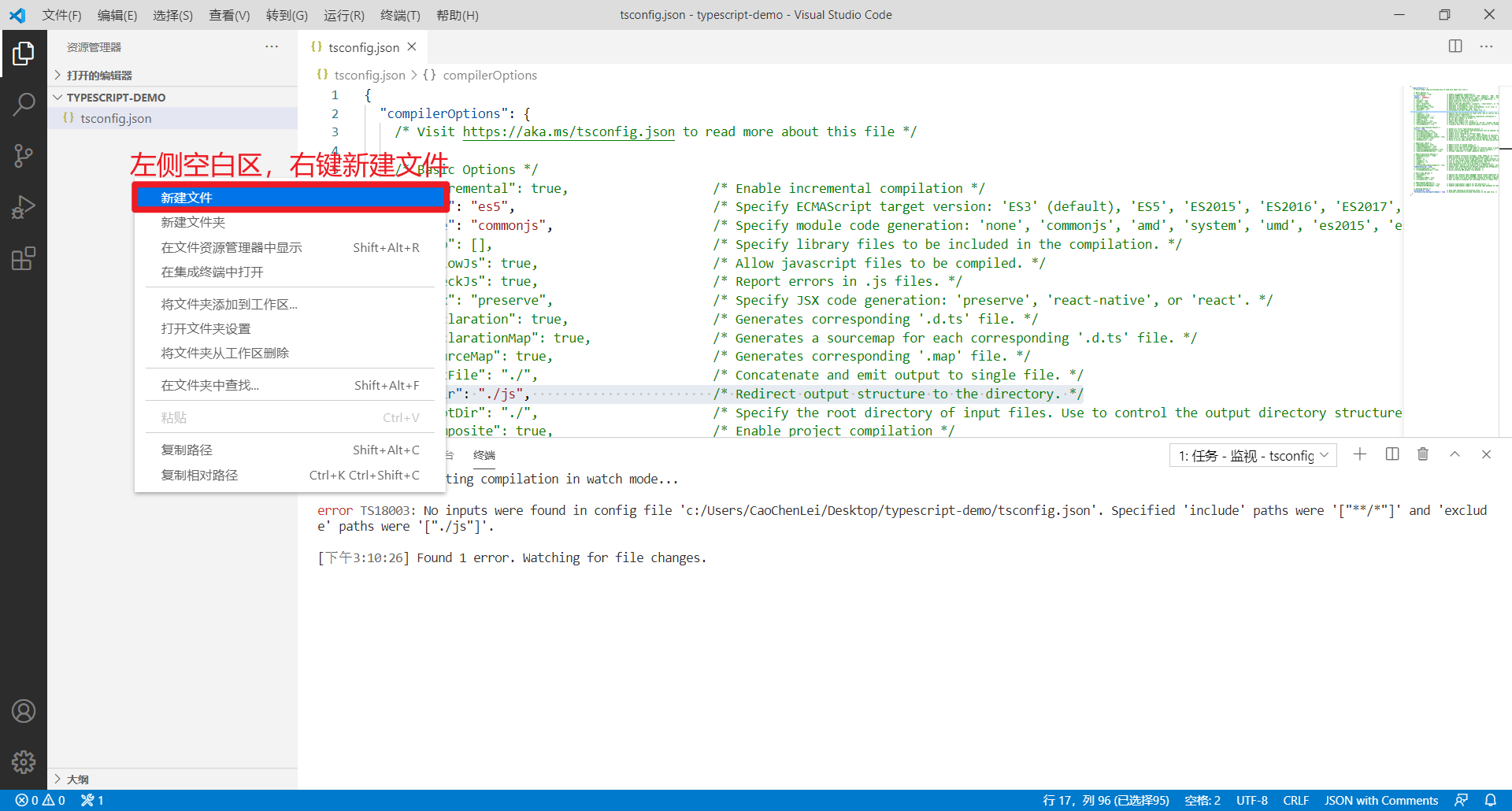Click the UTF-8 encoding selector

click(1252, 800)
